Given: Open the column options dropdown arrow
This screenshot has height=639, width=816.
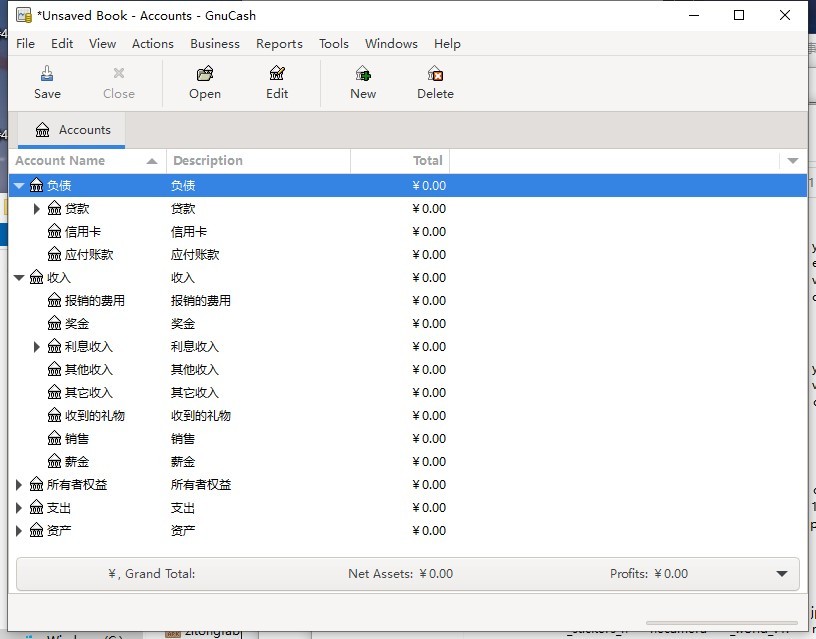Looking at the screenshot, I should 794,160.
